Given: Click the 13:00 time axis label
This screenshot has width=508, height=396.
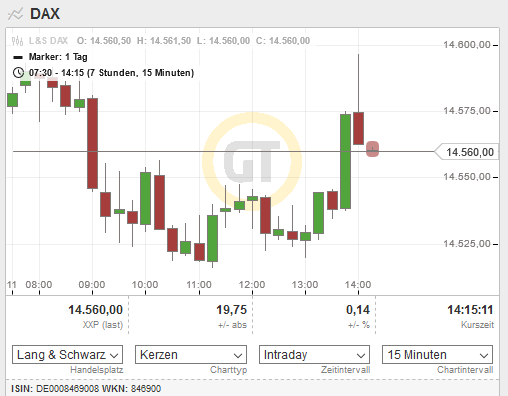Looking at the screenshot, I should 305,285.
